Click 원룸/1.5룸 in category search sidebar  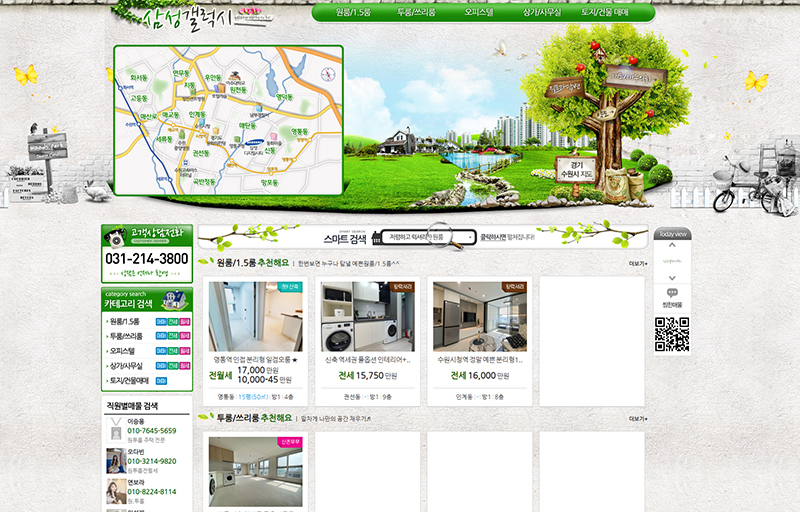coord(126,322)
